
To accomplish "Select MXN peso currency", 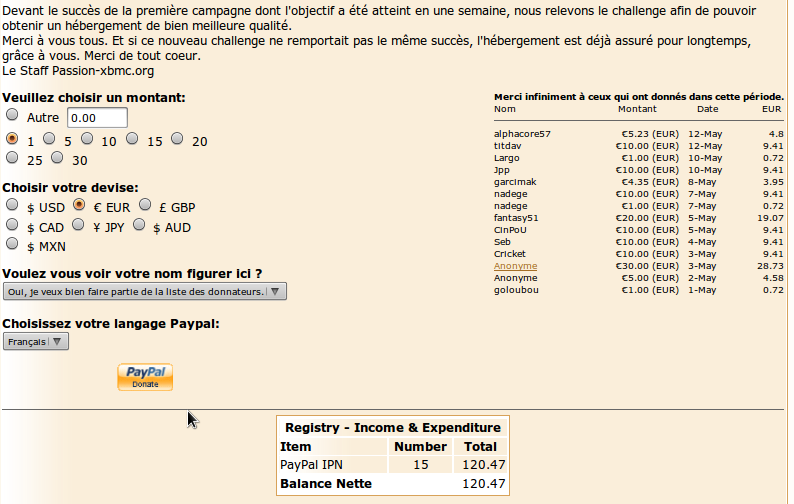I will point(13,243).
